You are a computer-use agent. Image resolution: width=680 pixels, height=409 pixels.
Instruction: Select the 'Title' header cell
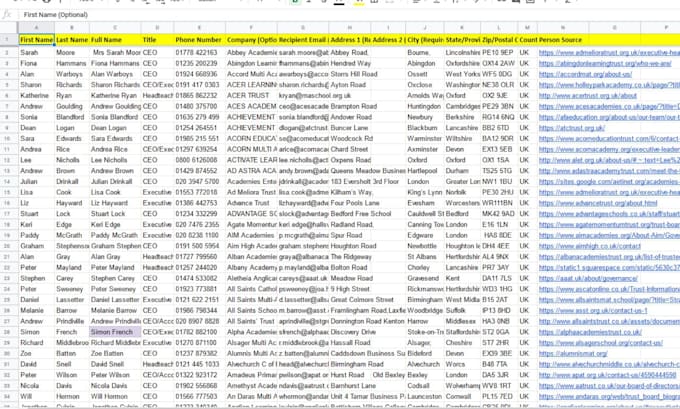[x=157, y=39]
